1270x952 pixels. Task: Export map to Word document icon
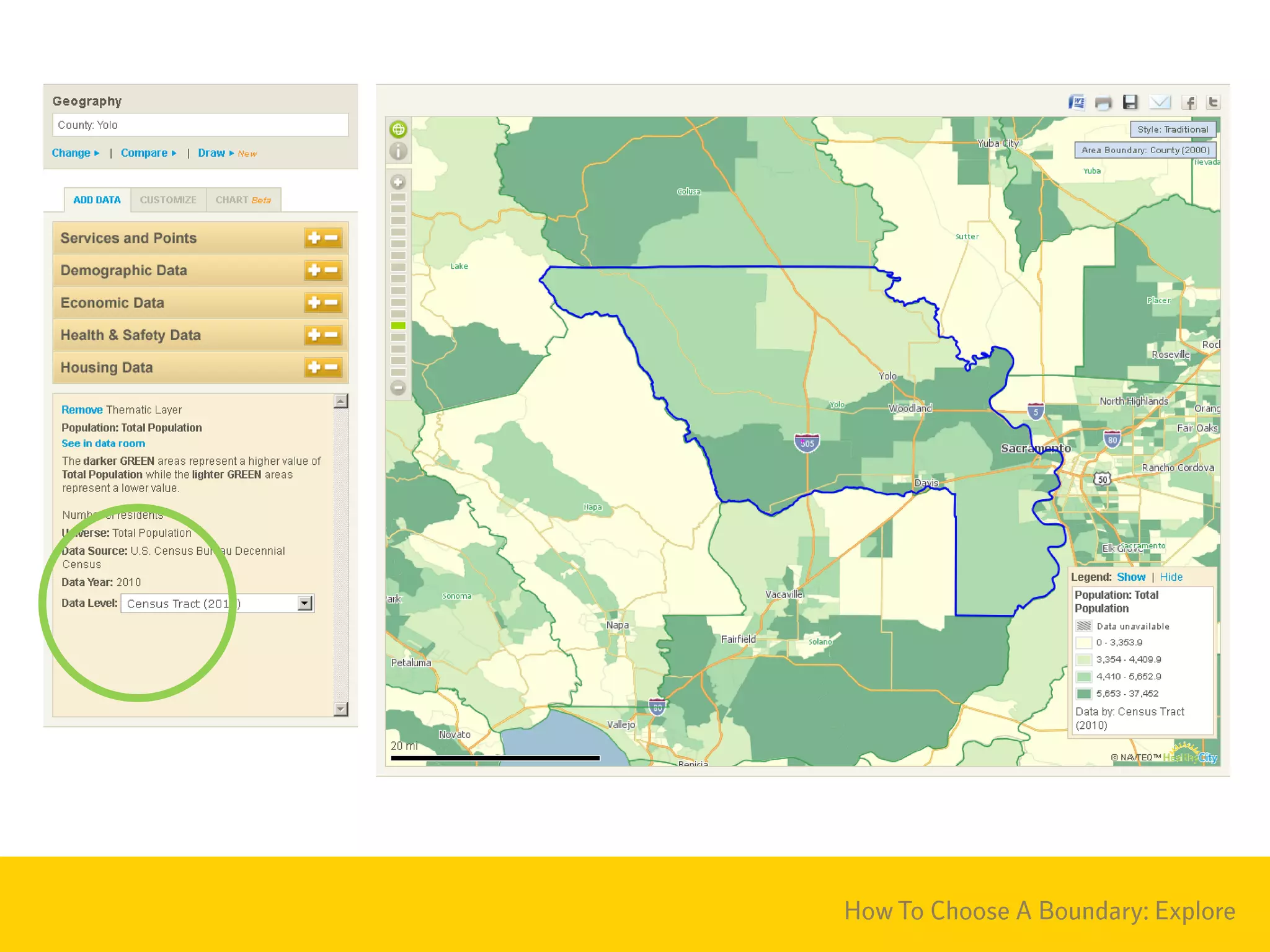pos(1077,102)
